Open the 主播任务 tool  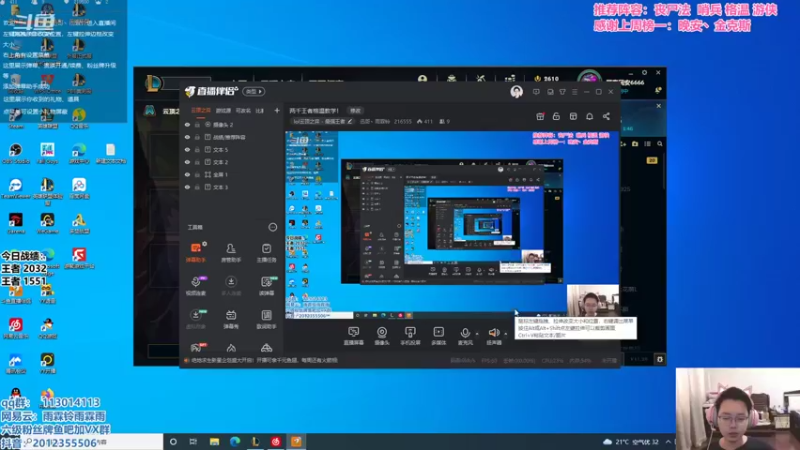(266, 252)
